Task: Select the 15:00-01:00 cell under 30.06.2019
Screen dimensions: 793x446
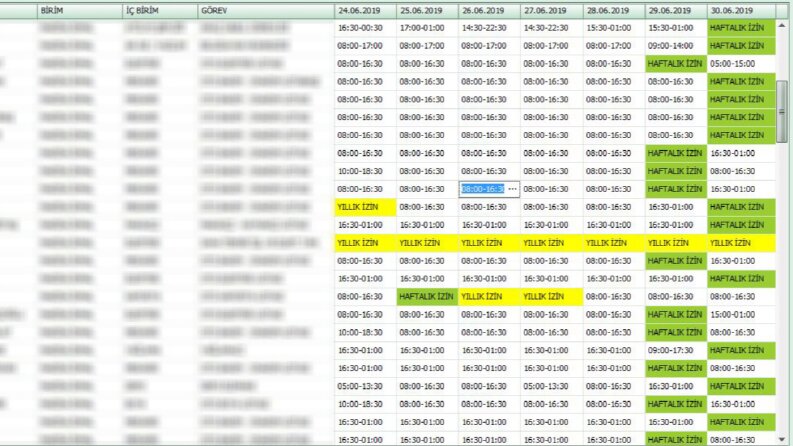Action: click(x=741, y=315)
